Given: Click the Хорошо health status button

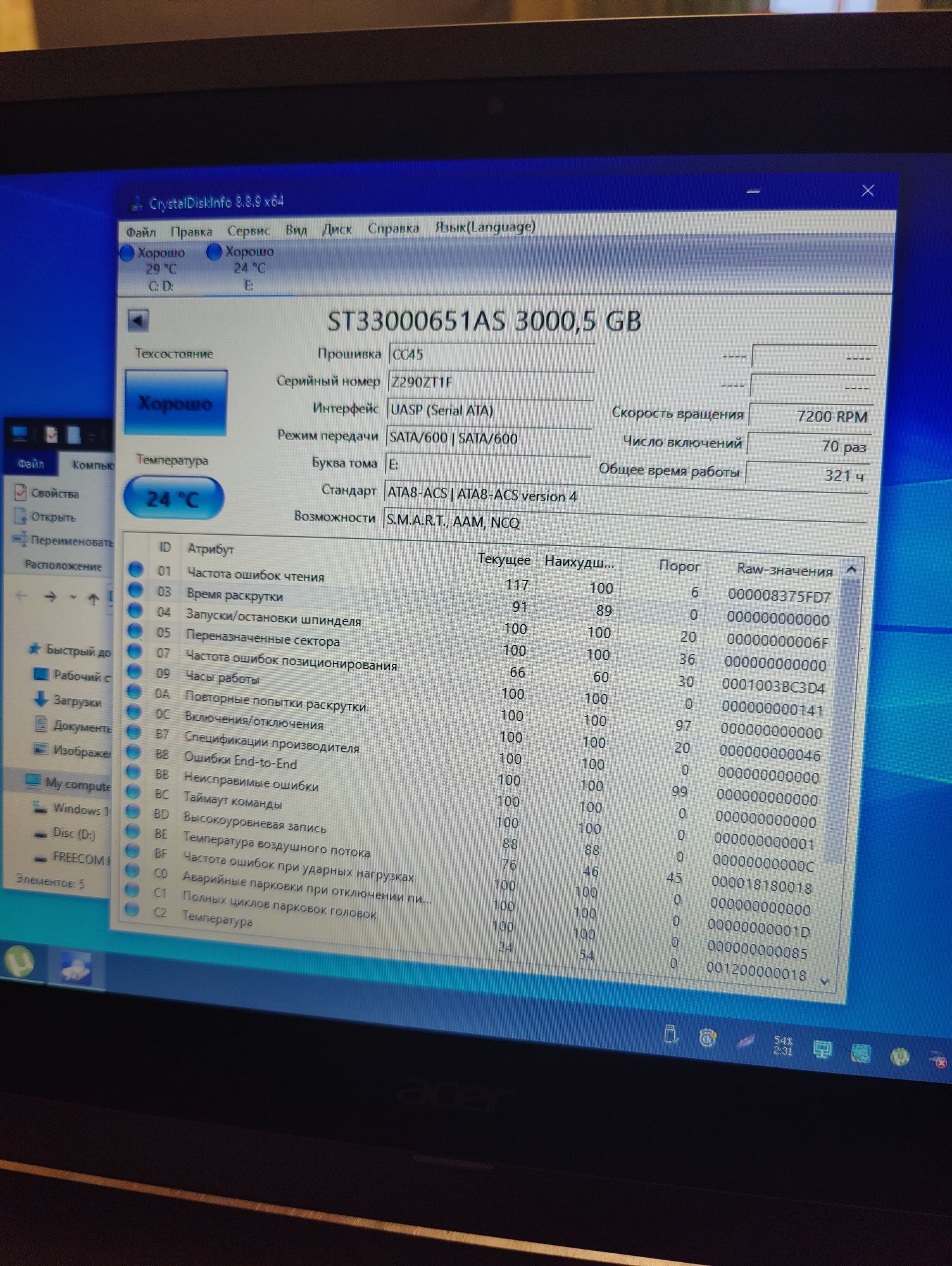Looking at the screenshot, I should (175, 403).
